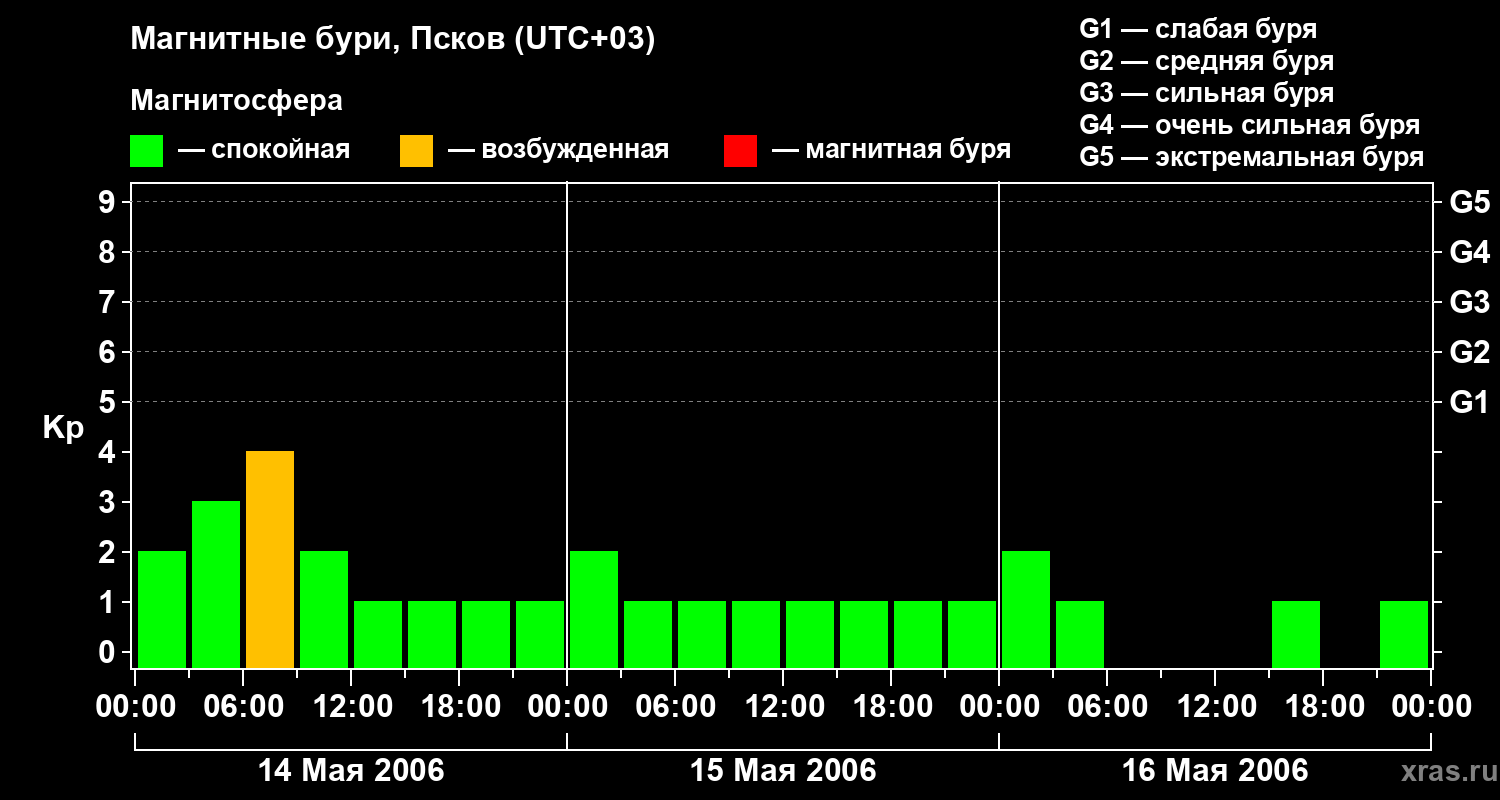Click the Kp 2 bar at 00:00 on 16 May
The height and width of the screenshot is (800, 1500).
point(1026,609)
